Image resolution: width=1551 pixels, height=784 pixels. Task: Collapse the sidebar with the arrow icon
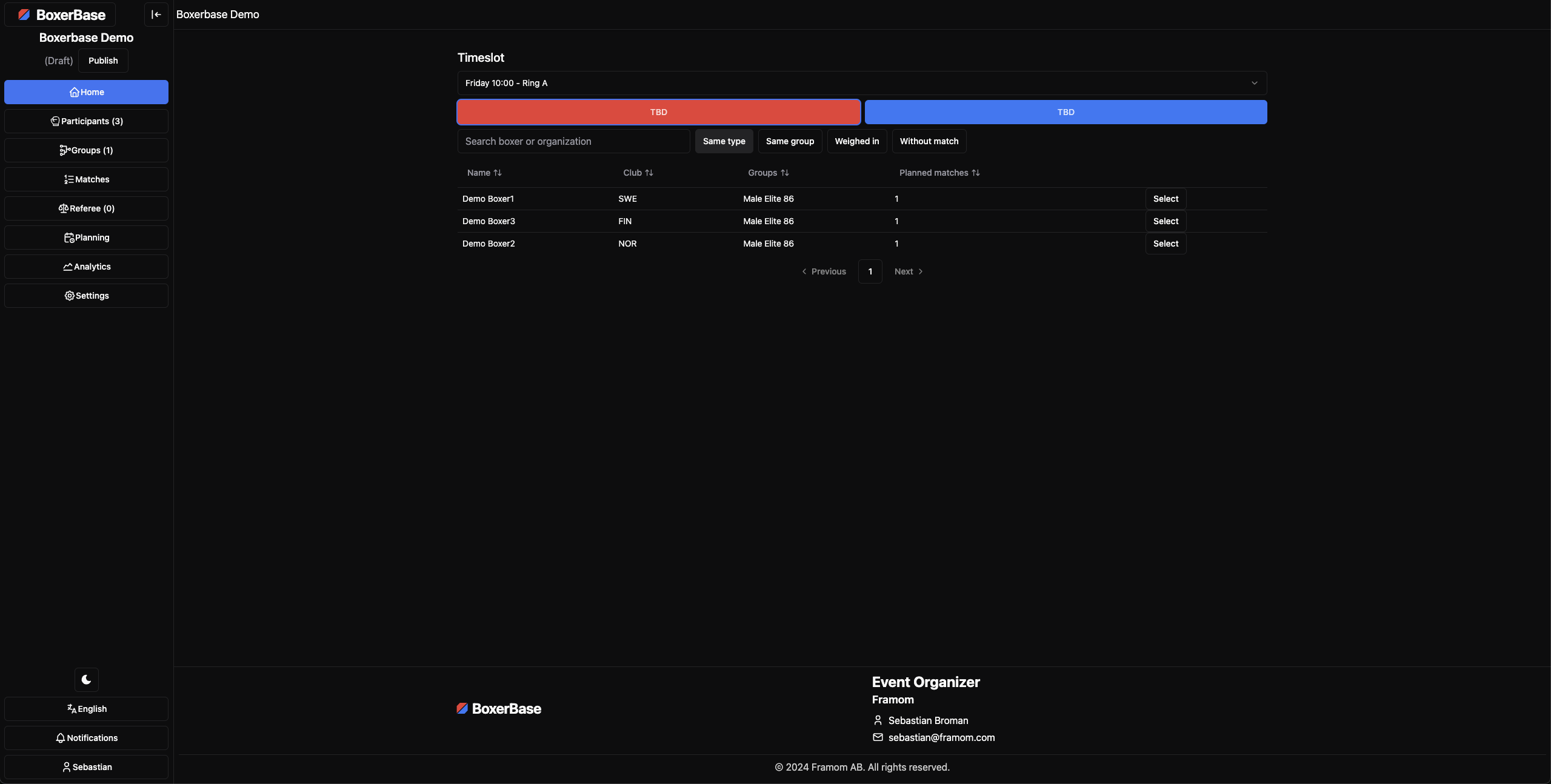point(156,15)
